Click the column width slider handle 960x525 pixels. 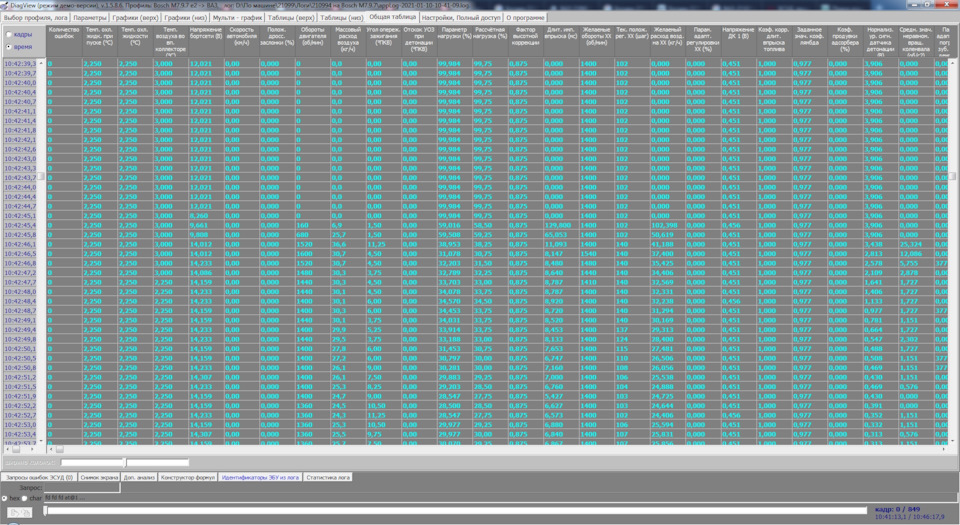[125, 463]
